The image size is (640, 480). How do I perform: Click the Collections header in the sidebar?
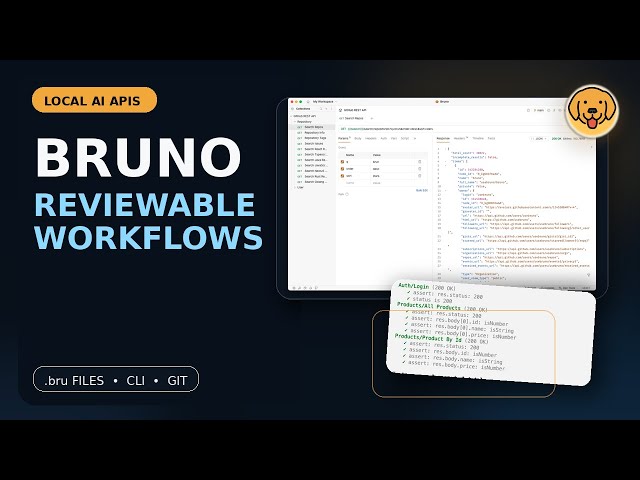point(303,109)
